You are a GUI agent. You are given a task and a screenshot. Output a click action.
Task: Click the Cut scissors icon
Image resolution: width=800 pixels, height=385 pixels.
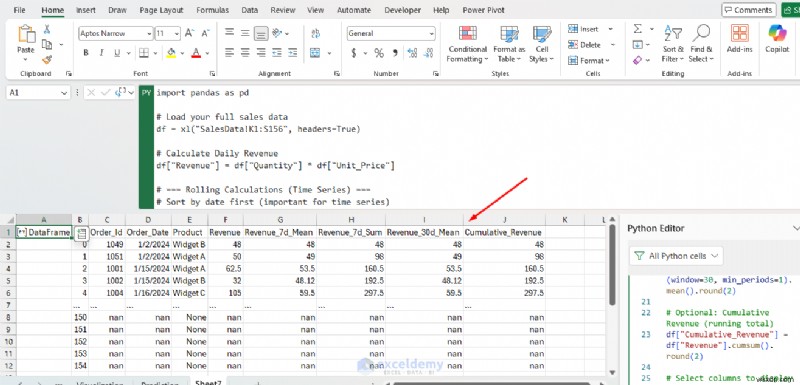(x=47, y=30)
